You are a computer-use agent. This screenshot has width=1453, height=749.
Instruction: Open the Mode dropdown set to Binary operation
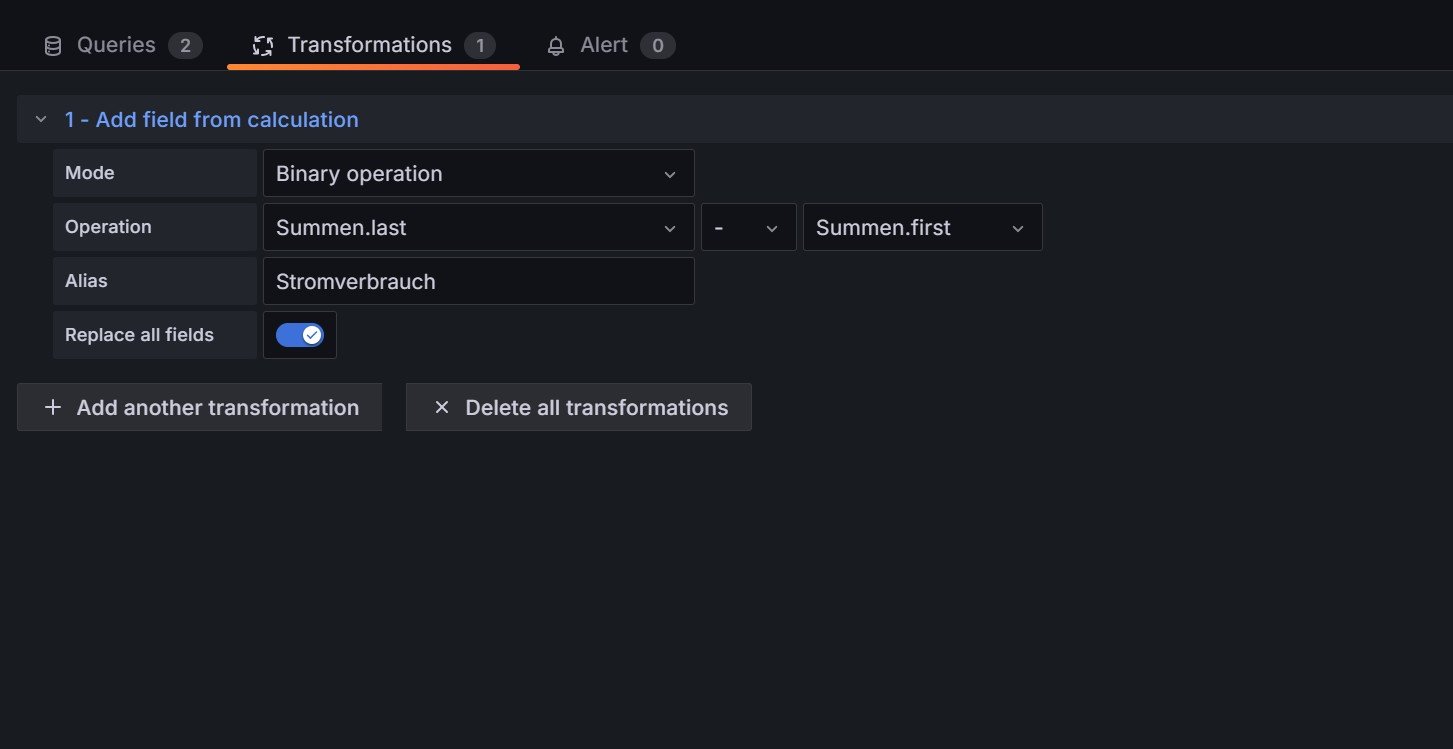pyautogui.click(x=478, y=174)
